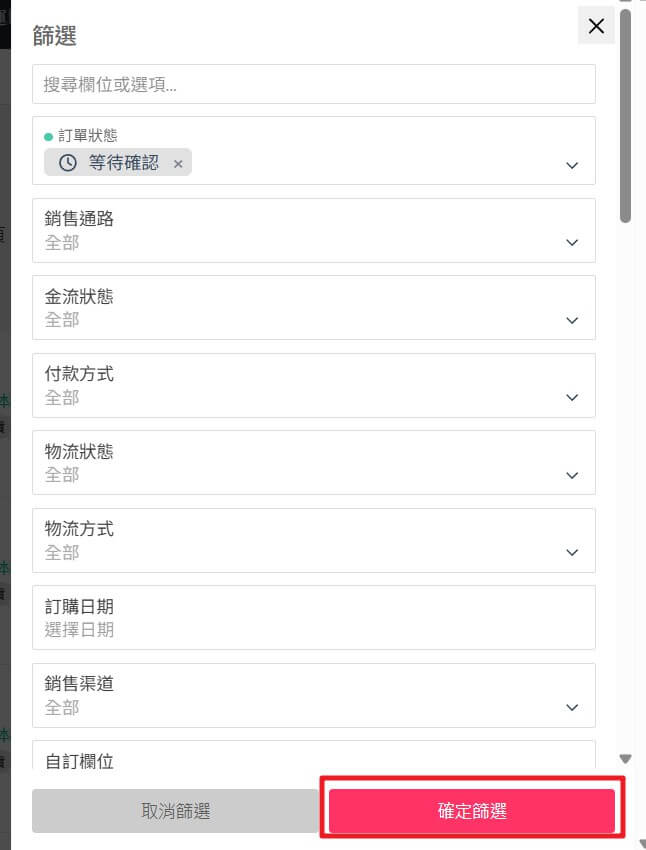Select the 自訂欄位 field

coord(314,757)
